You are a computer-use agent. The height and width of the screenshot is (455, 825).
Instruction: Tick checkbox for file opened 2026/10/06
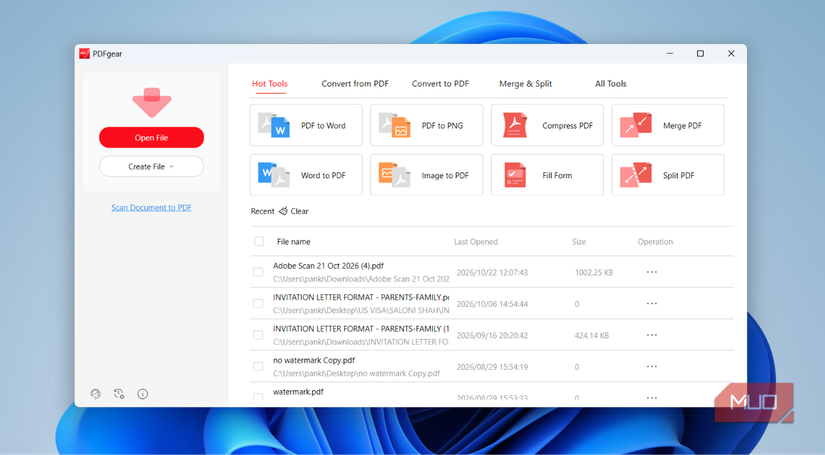[258, 304]
